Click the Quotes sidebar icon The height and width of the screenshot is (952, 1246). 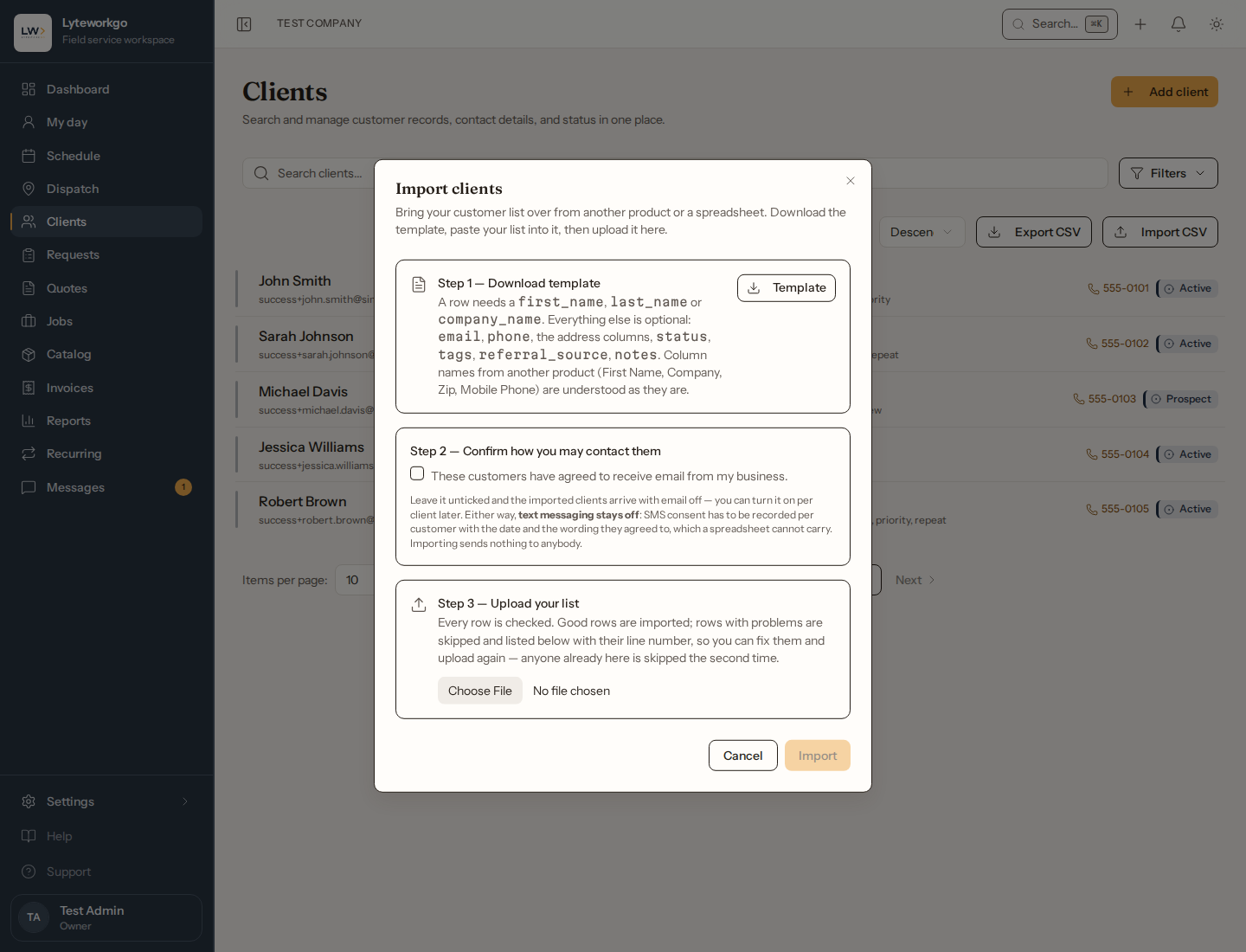[29, 288]
